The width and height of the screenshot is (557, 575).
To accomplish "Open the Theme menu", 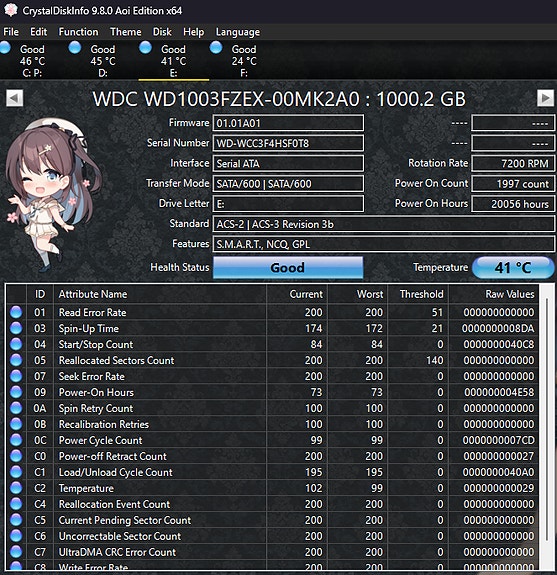I will [x=125, y=32].
